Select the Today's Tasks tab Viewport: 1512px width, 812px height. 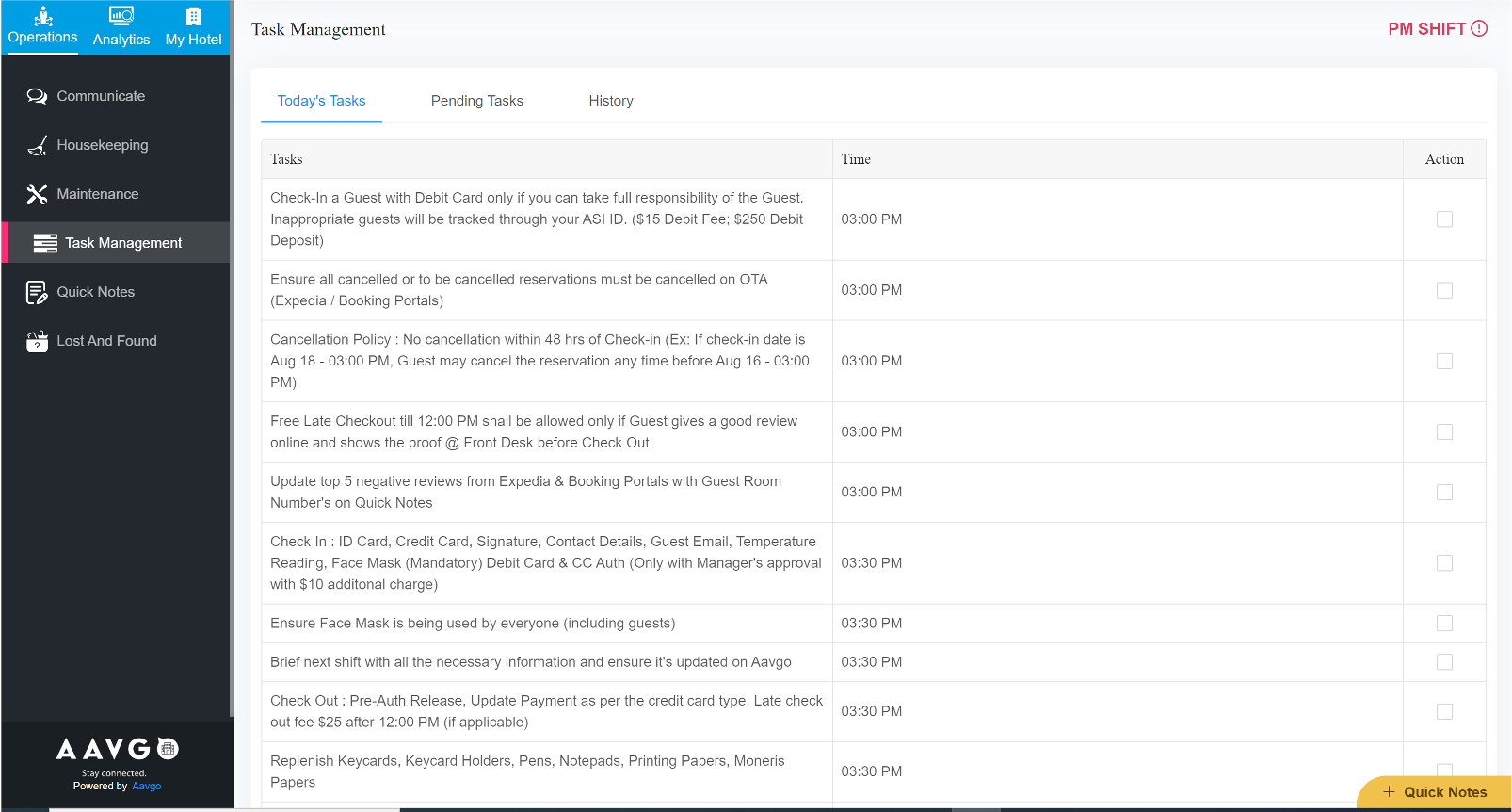[321, 101]
